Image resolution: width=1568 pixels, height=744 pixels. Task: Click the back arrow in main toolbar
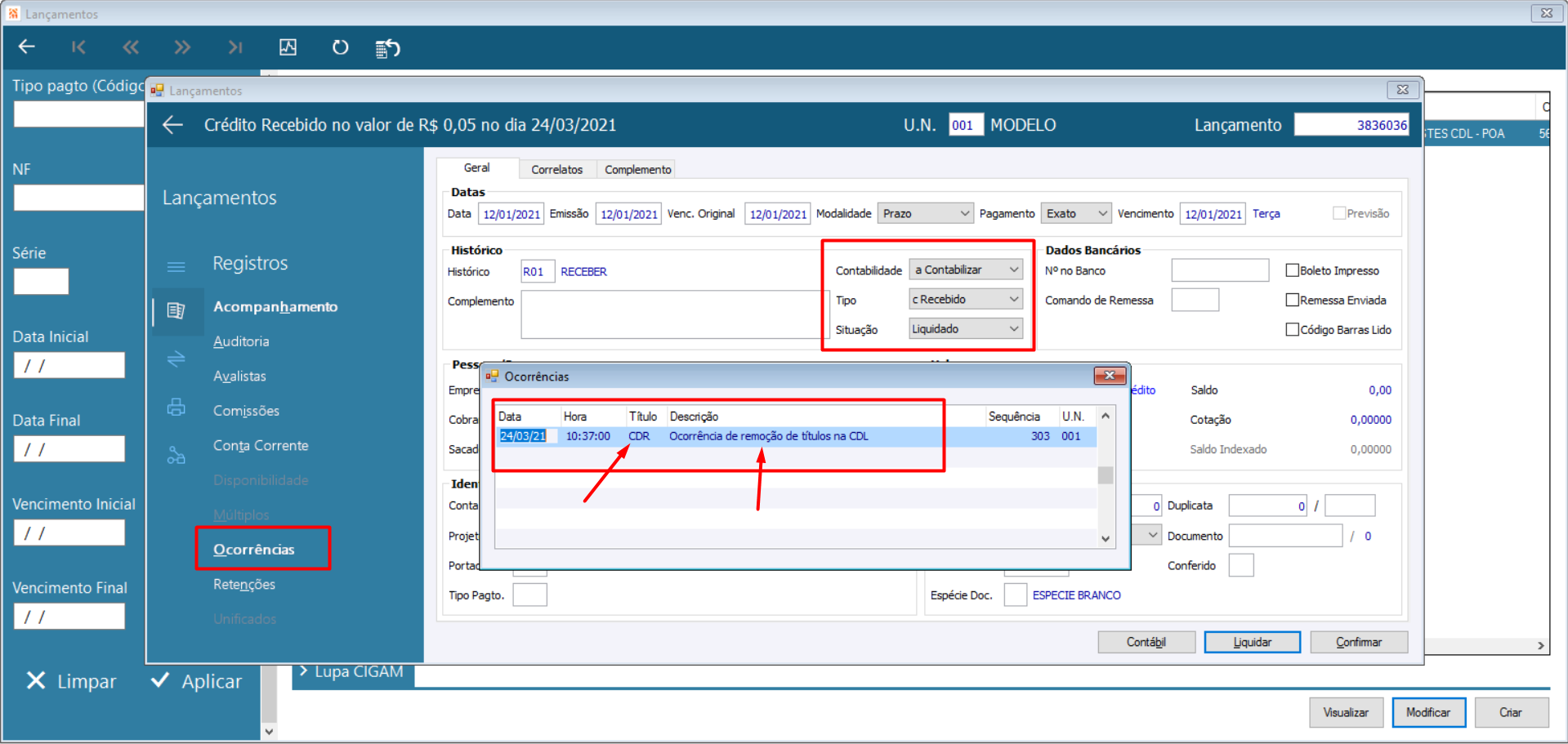(x=27, y=47)
